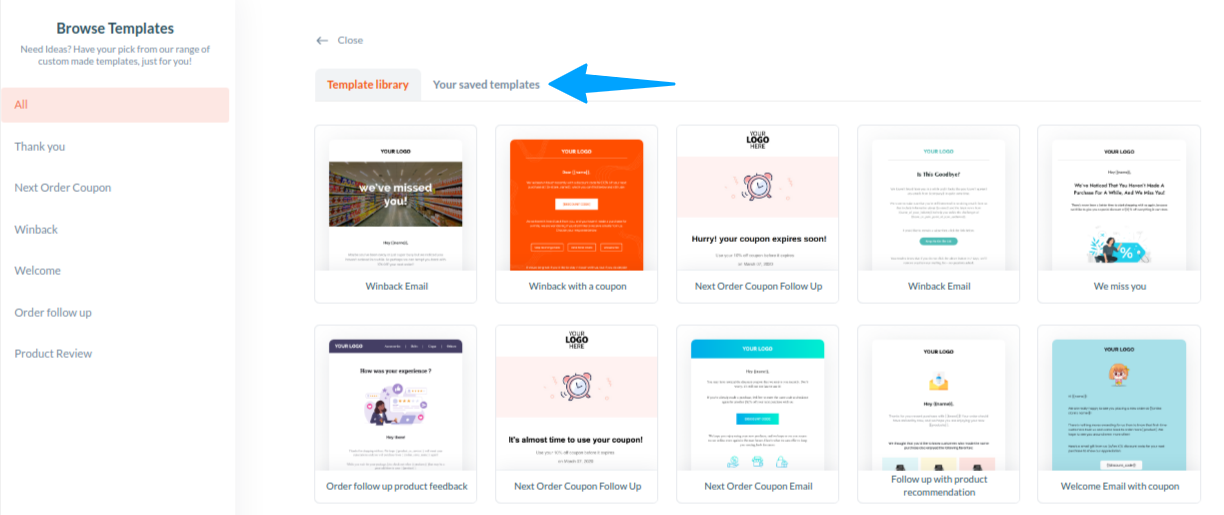Image resolution: width=1224 pixels, height=515 pixels.
Task: Click the back arrow next to Close
Action: point(322,40)
